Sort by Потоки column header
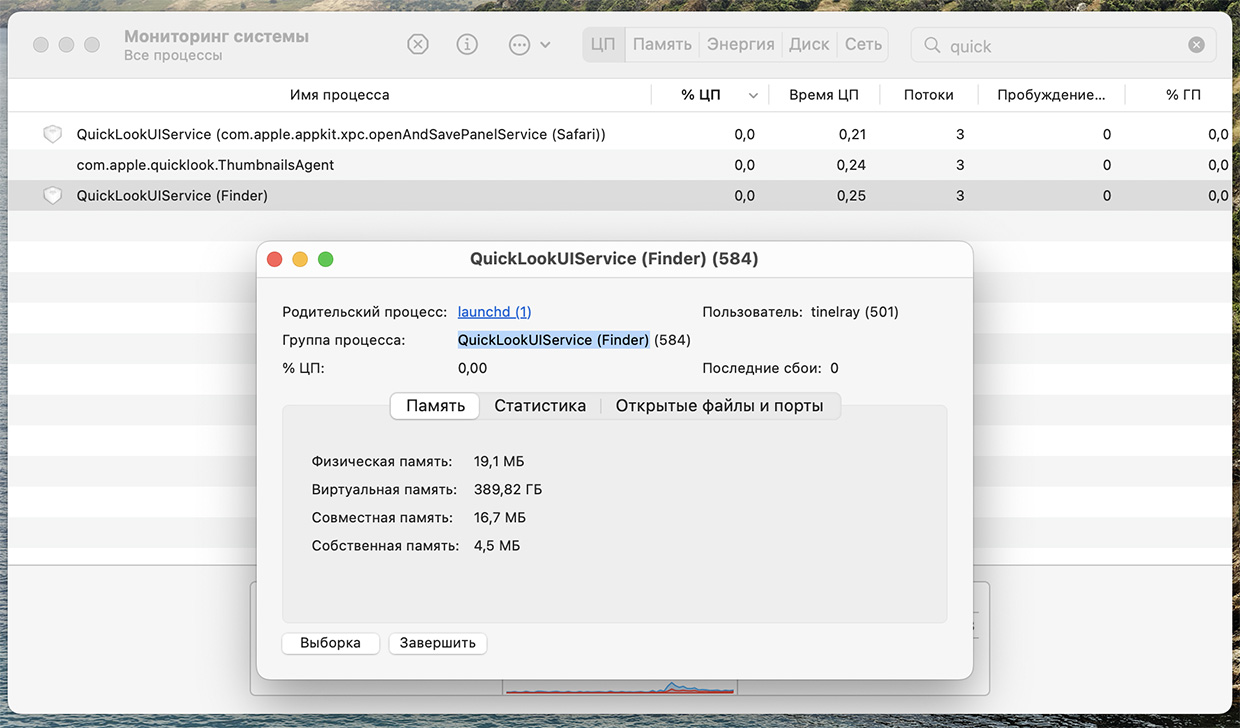 click(928, 95)
